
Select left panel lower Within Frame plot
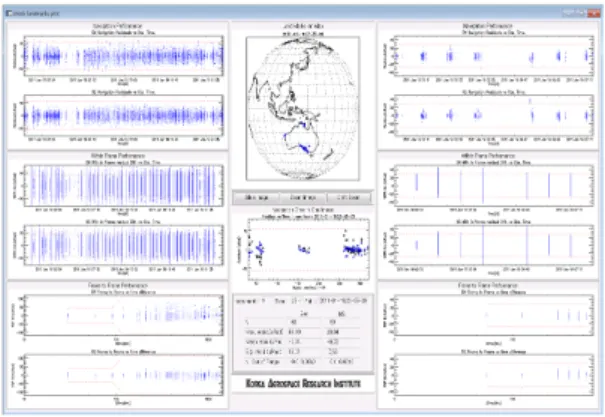[x=123, y=245]
